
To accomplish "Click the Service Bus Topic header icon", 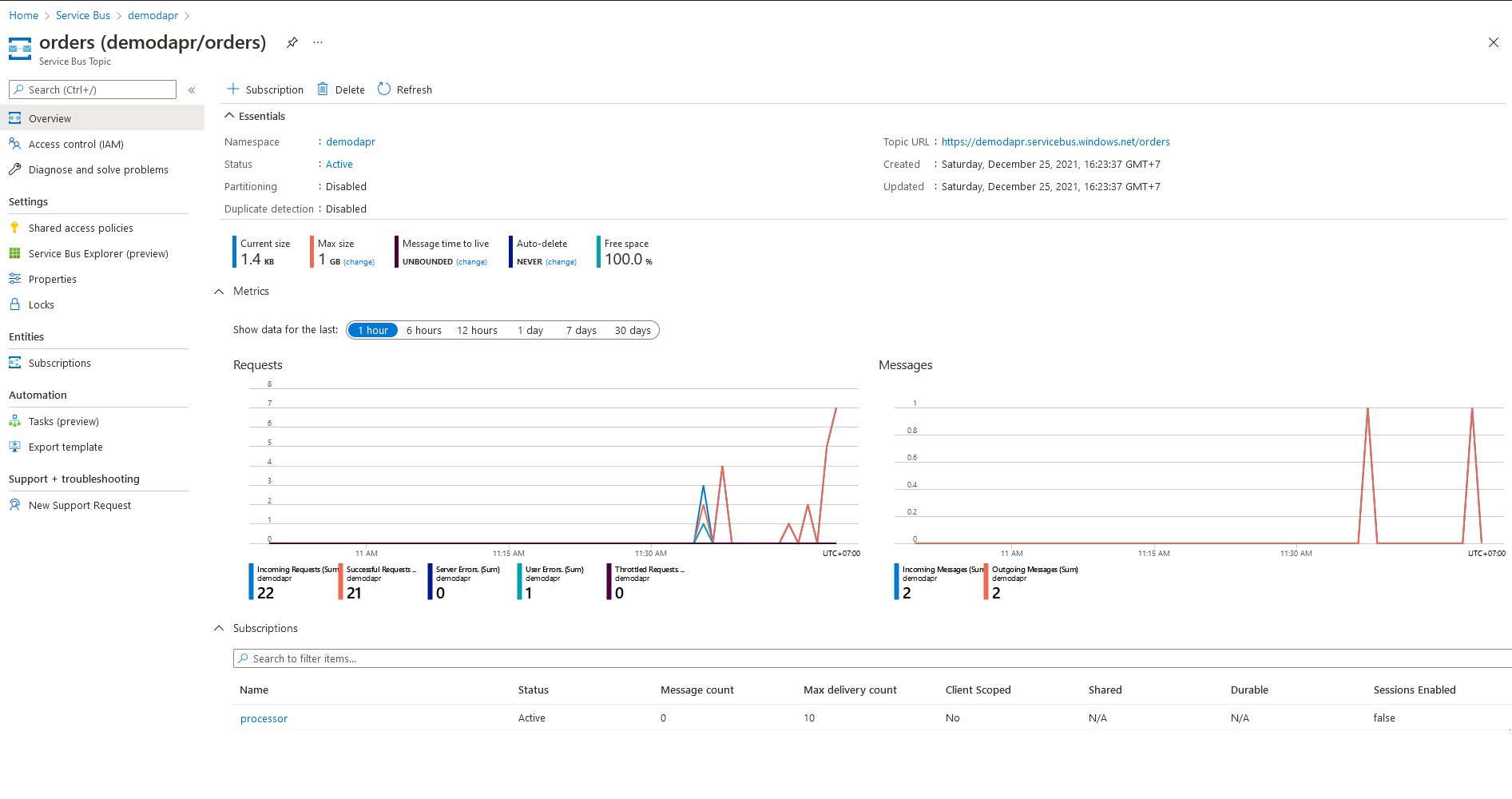I will [20, 49].
